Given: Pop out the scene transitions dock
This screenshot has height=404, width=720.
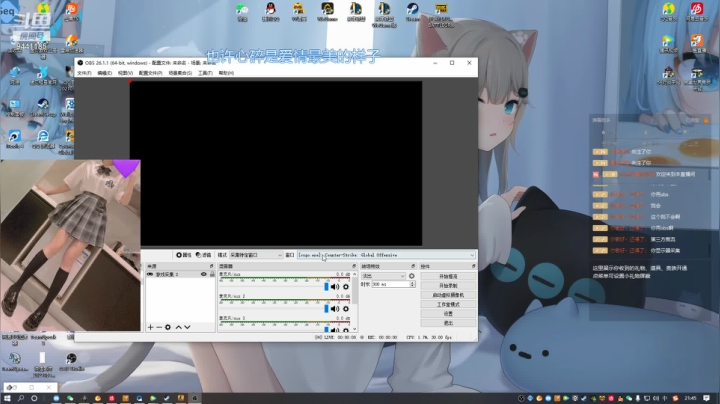Looking at the screenshot, I should (413, 266).
